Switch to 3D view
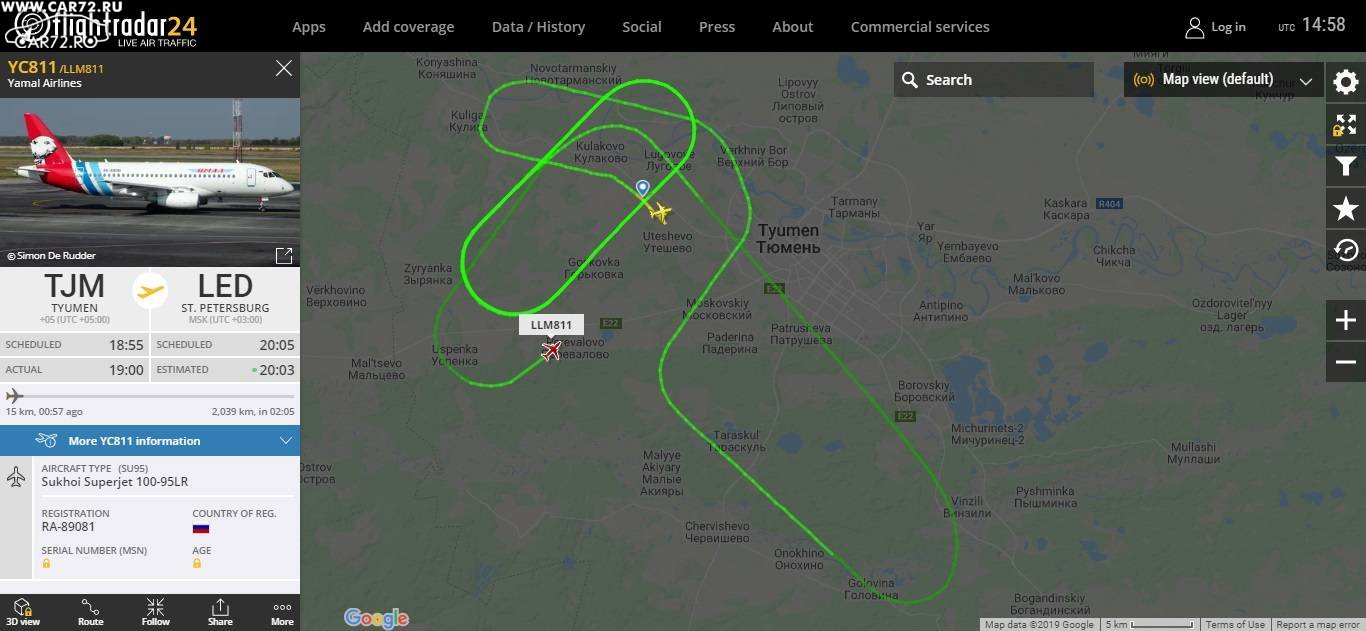The height and width of the screenshot is (631, 1366). pyautogui.click(x=22, y=612)
